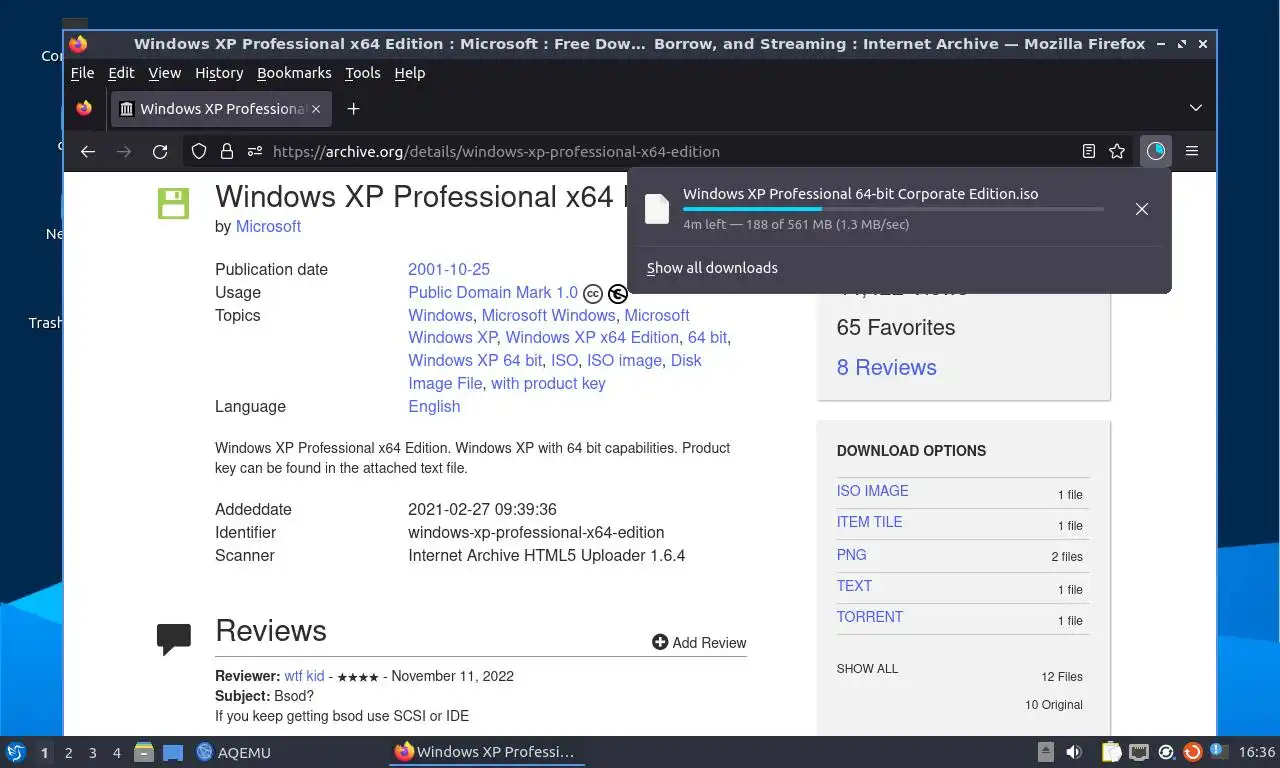This screenshot has width=1280, height=768.
Task: Open the Help menu
Action: [x=409, y=73]
